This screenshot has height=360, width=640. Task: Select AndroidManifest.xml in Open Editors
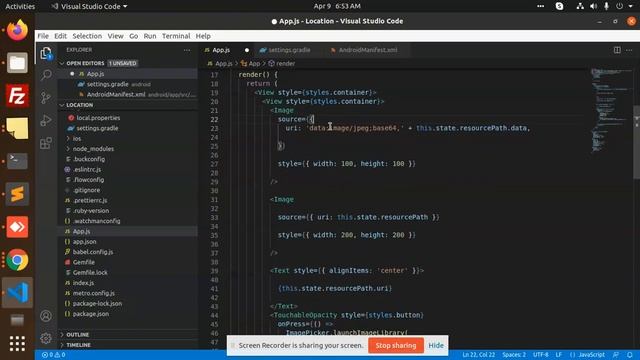click(x=116, y=94)
